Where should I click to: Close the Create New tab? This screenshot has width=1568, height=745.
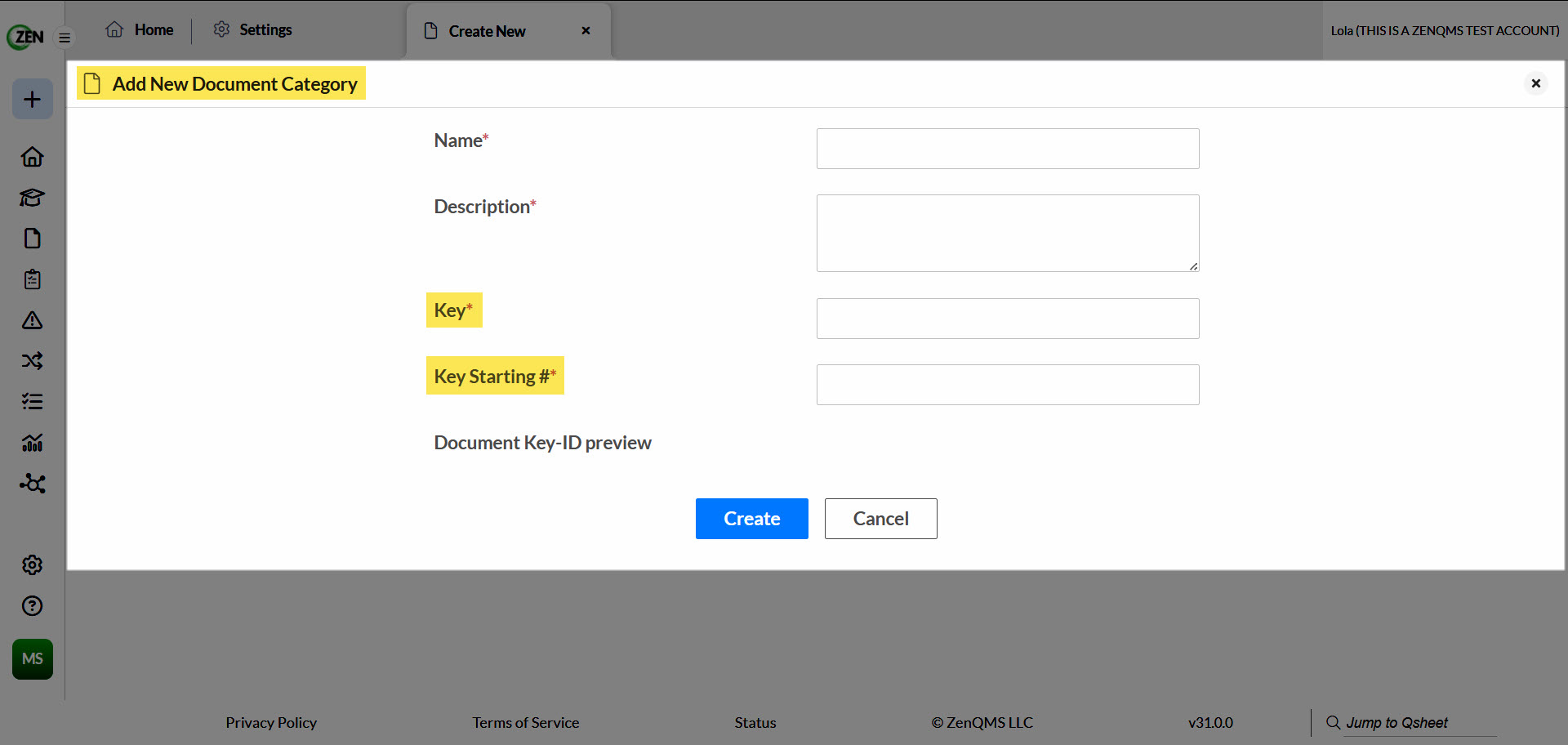tap(586, 31)
